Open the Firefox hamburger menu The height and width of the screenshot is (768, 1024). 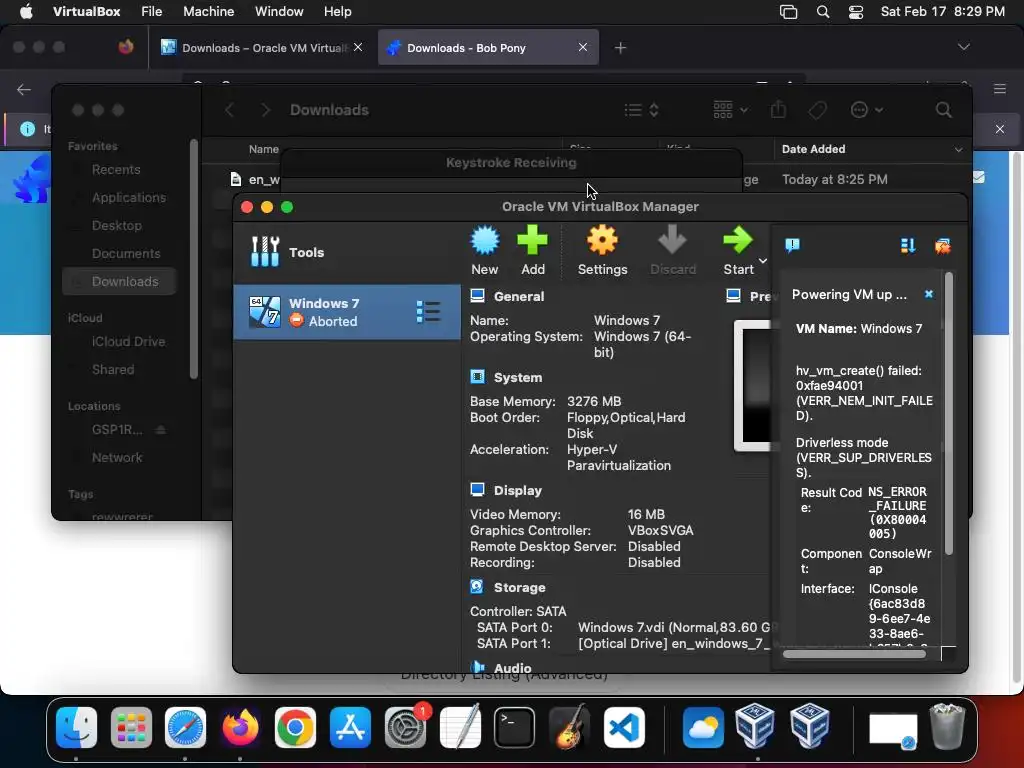coord(1000,89)
